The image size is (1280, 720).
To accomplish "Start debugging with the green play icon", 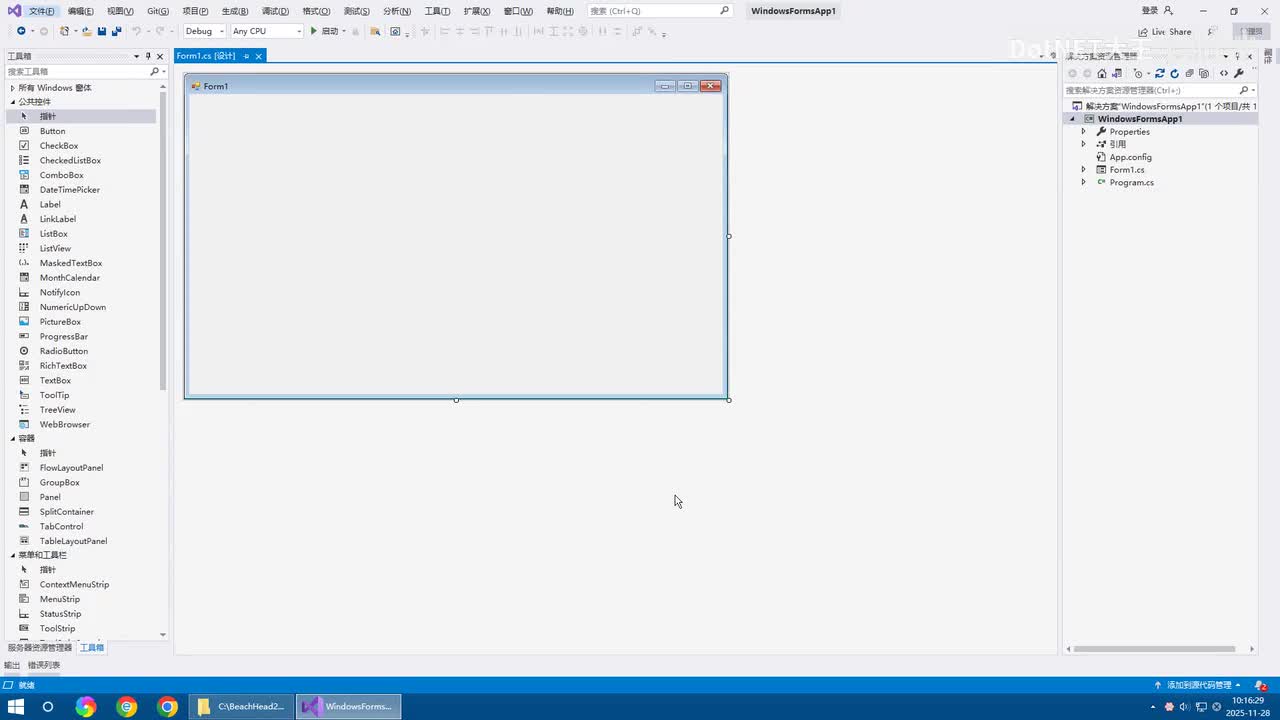I will pyautogui.click(x=313, y=31).
